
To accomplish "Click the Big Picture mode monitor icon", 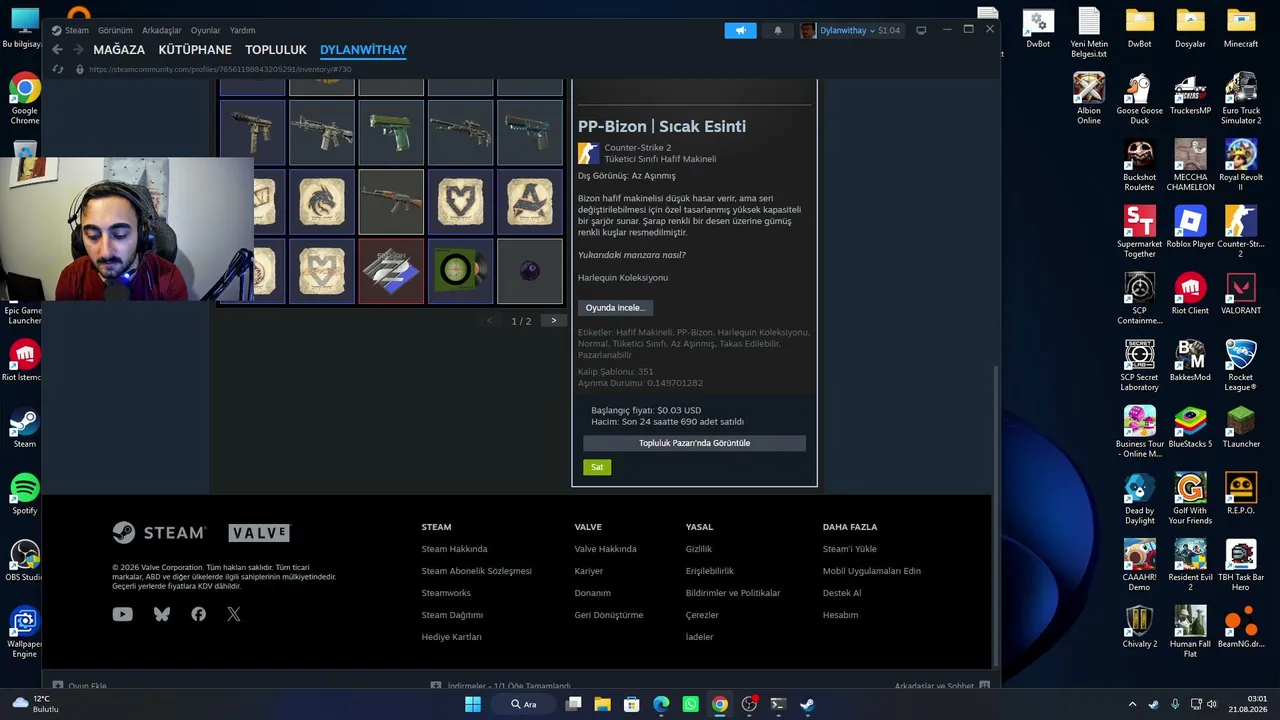I will (921, 30).
